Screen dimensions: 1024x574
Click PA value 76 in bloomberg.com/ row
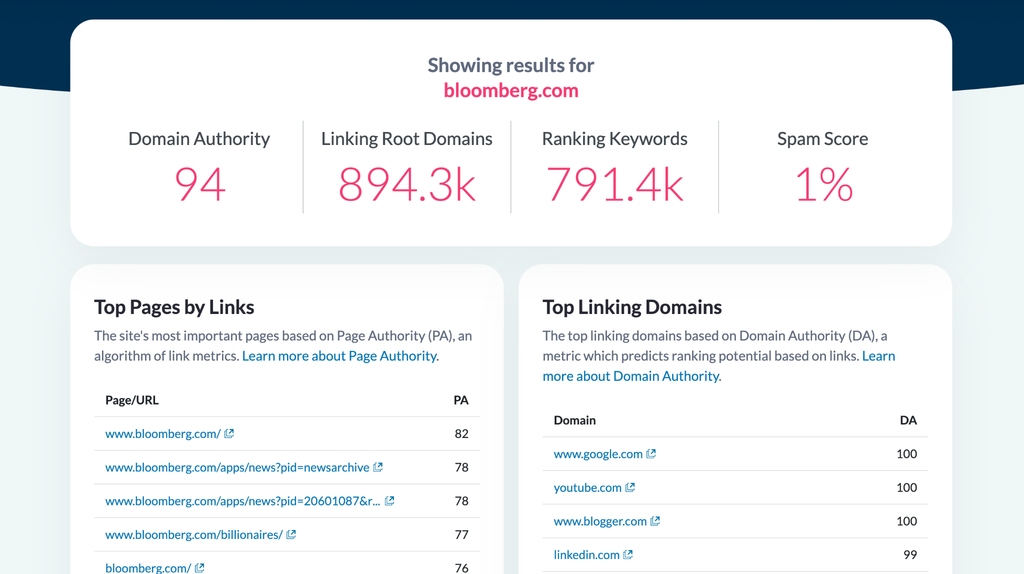462,568
